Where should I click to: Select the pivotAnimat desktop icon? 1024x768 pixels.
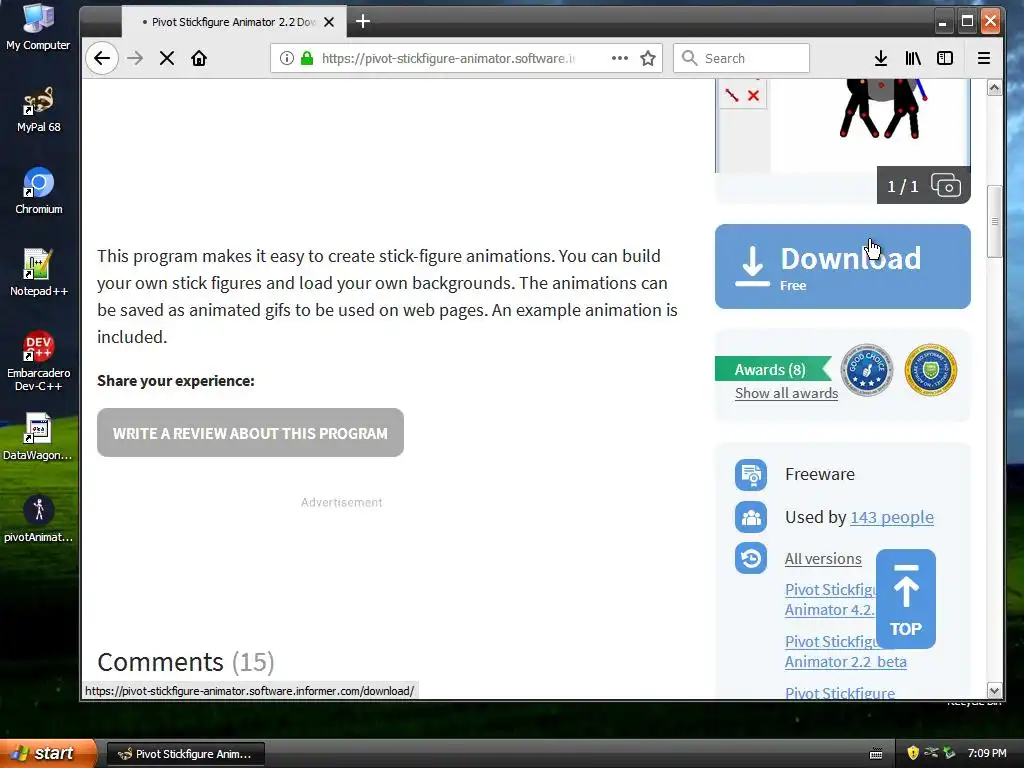click(x=38, y=519)
